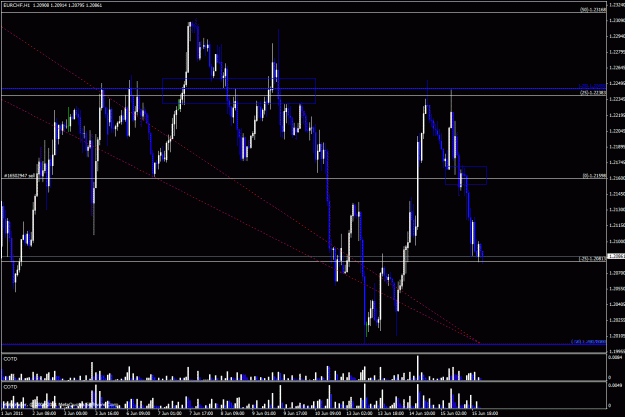The width and height of the screenshot is (625, 417).
Task: Click the 9 Jun 17:00 time label
Action: pos(295,413)
